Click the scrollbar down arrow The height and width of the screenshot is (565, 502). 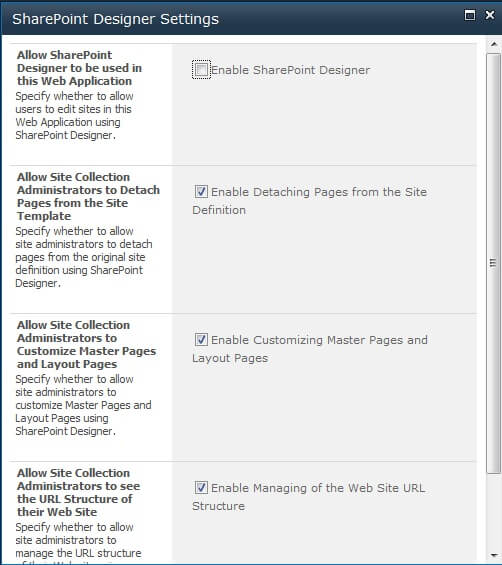(x=494, y=555)
